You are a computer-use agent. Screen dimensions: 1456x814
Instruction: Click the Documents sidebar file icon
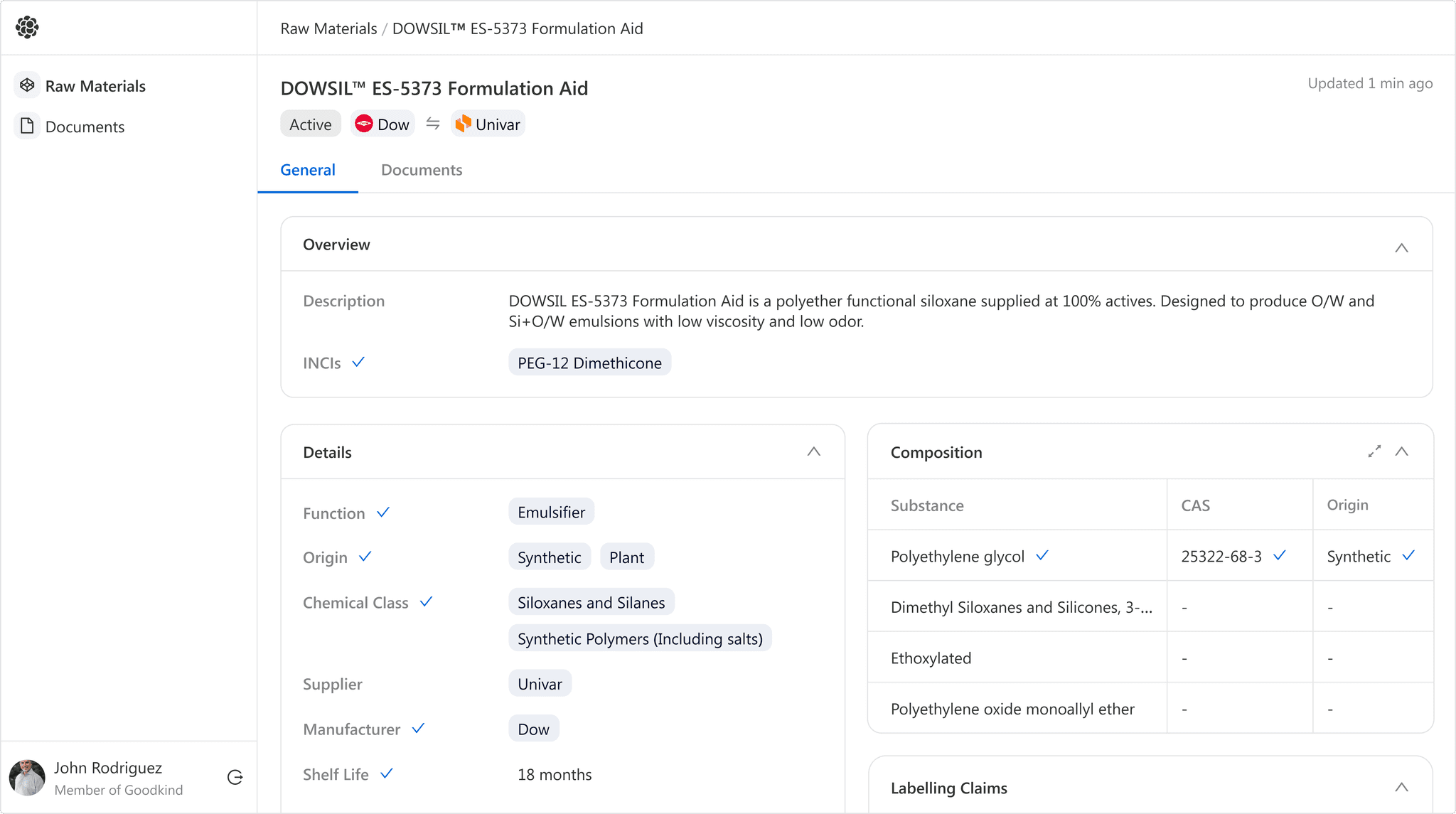click(27, 126)
